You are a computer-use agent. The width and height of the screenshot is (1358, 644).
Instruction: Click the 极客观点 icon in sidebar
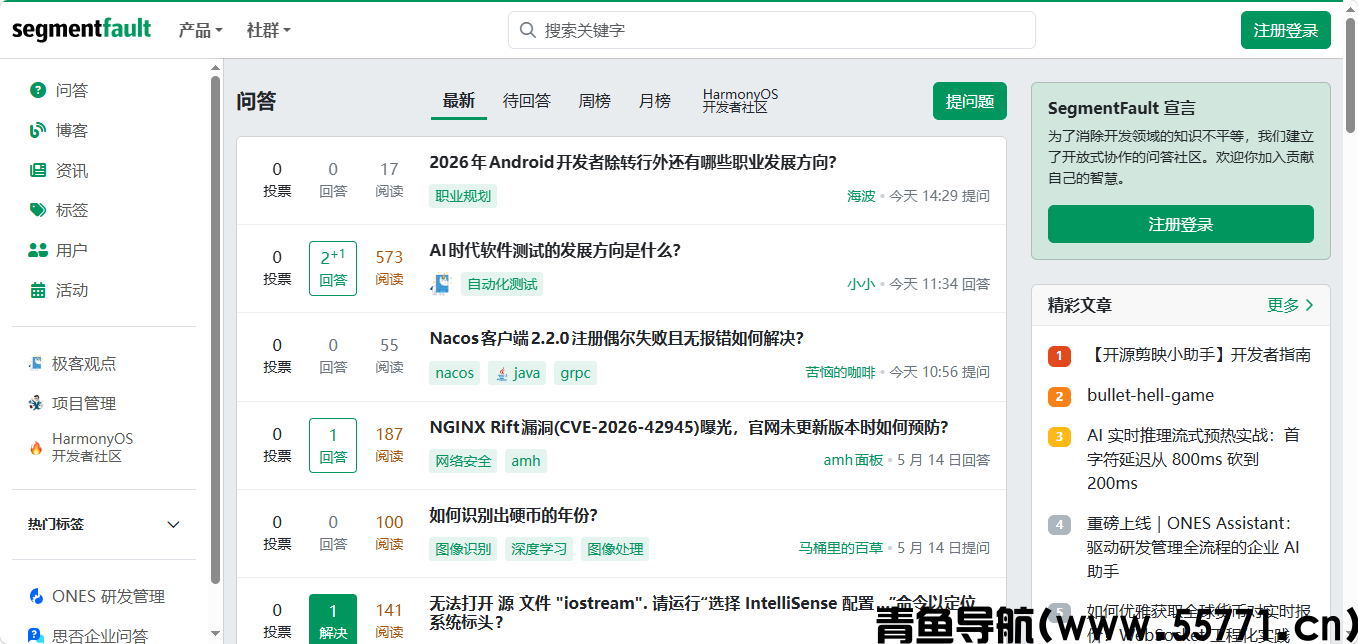[x=35, y=363]
